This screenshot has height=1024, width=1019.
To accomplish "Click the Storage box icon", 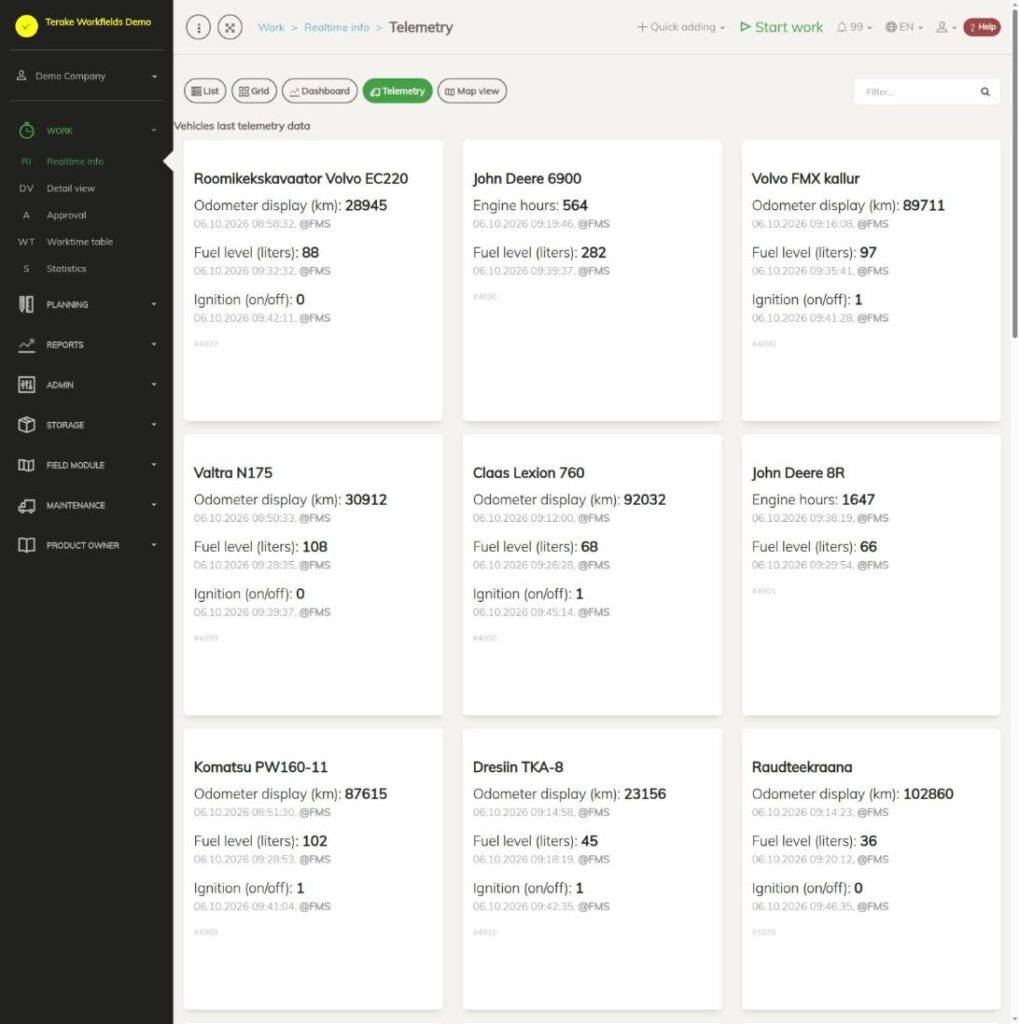I will pyautogui.click(x=26, y=425).
